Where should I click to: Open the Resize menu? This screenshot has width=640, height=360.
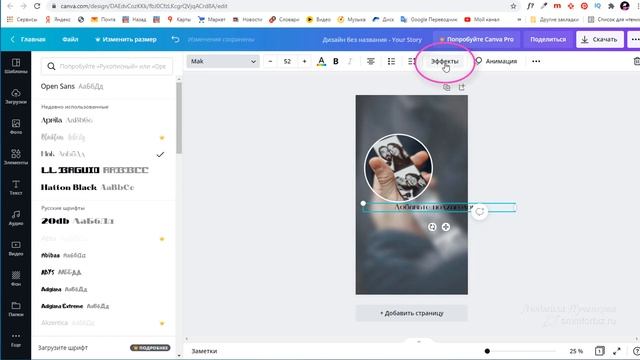point(126,39)
